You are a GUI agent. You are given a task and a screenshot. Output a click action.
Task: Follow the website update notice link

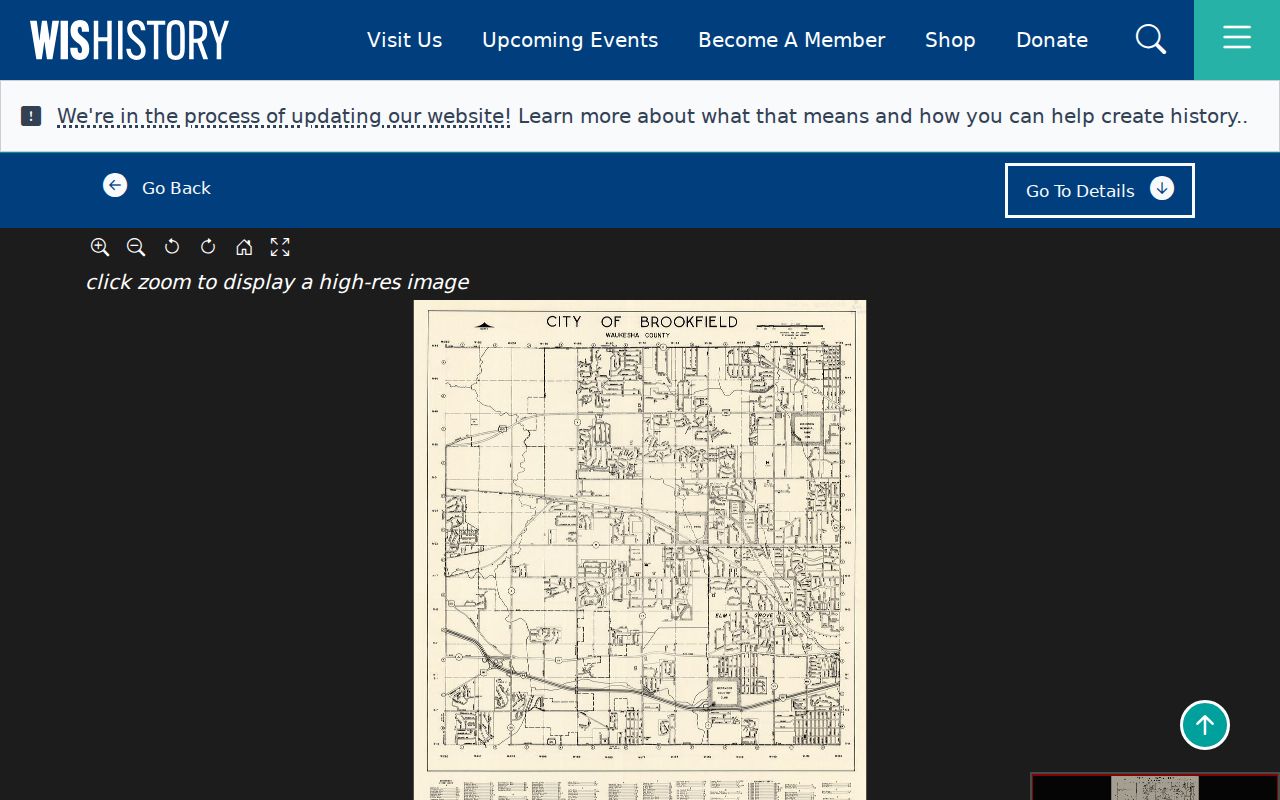click(x=284, y=116)
